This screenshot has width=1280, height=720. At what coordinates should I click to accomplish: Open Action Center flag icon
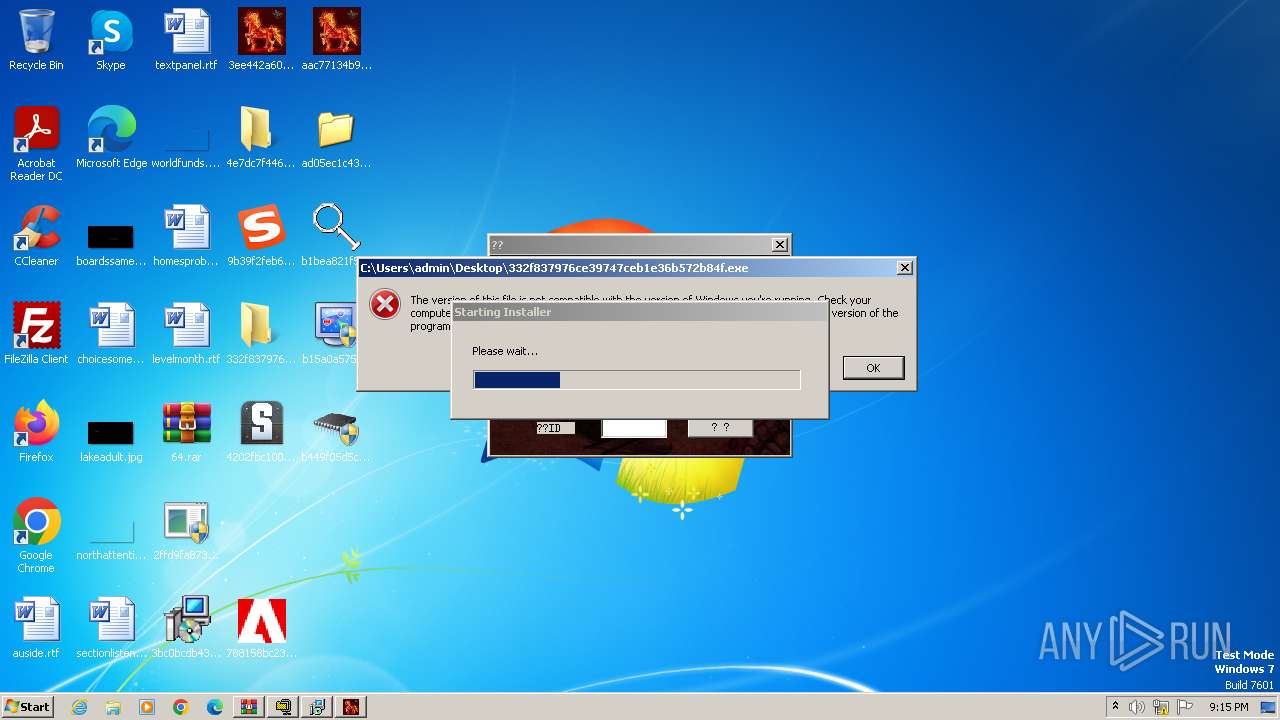(x=1185, y=707)
